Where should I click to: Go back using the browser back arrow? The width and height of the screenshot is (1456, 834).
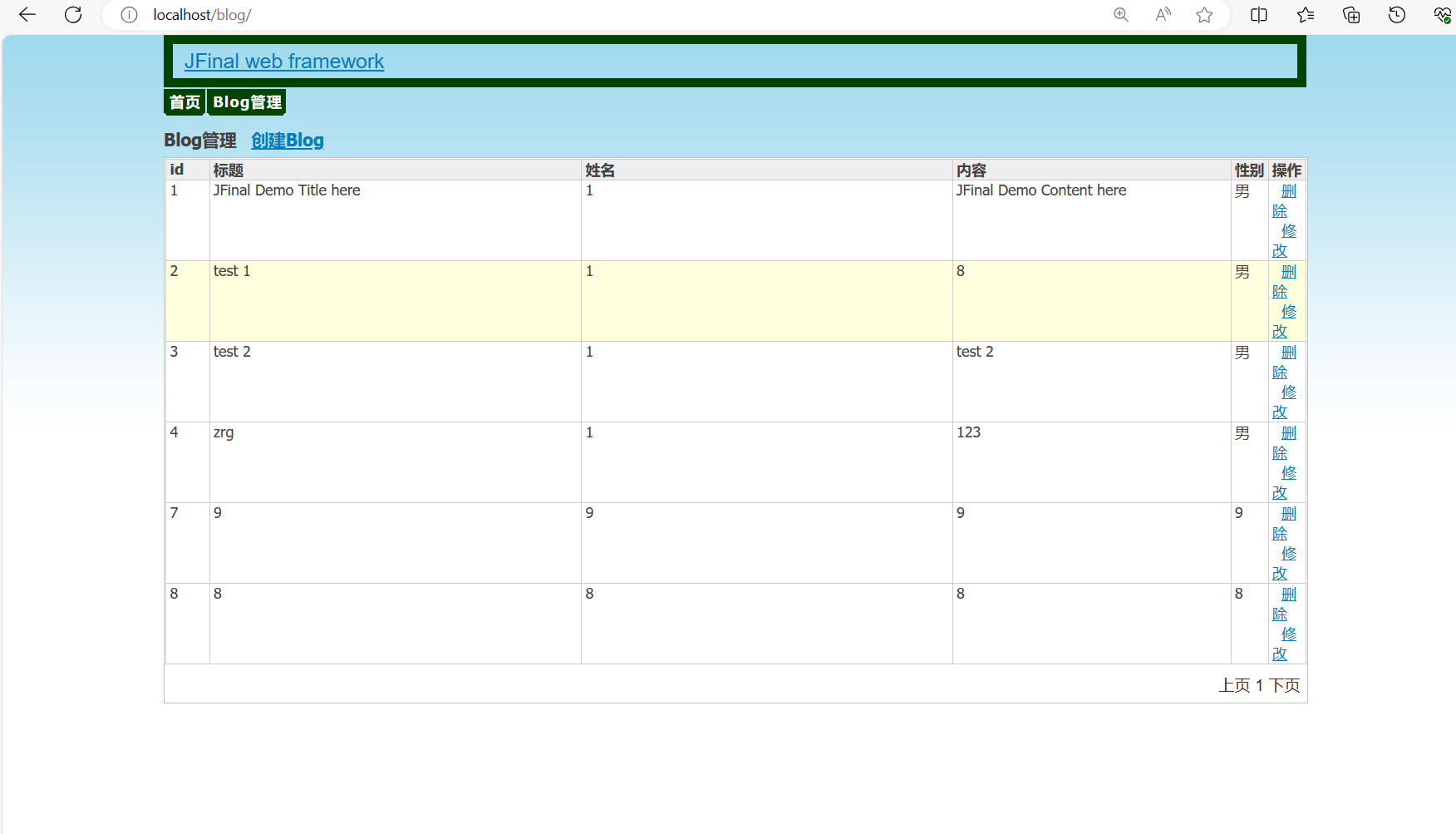click(27, 15)
